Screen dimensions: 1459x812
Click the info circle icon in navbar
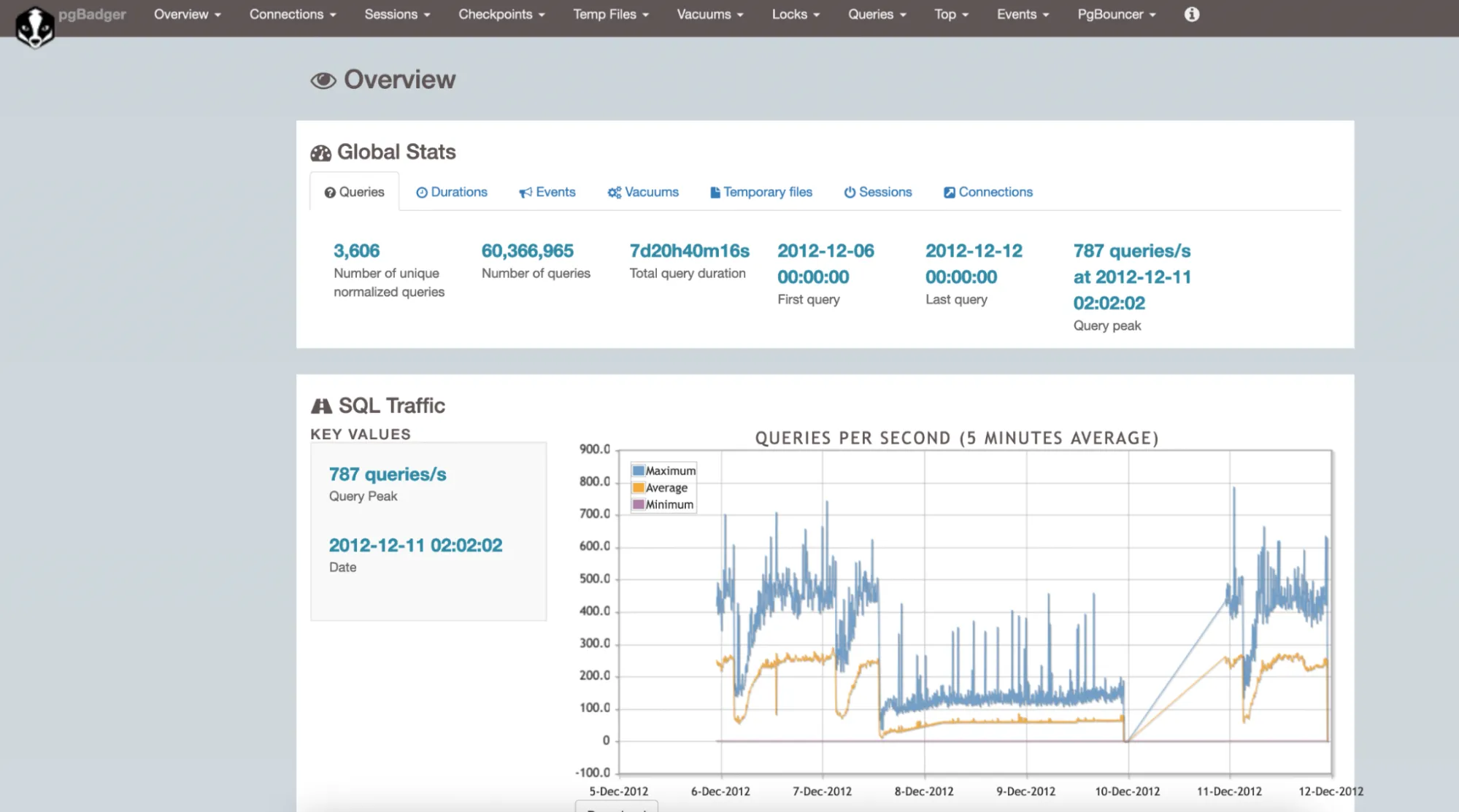click(x=1191, y=15)
